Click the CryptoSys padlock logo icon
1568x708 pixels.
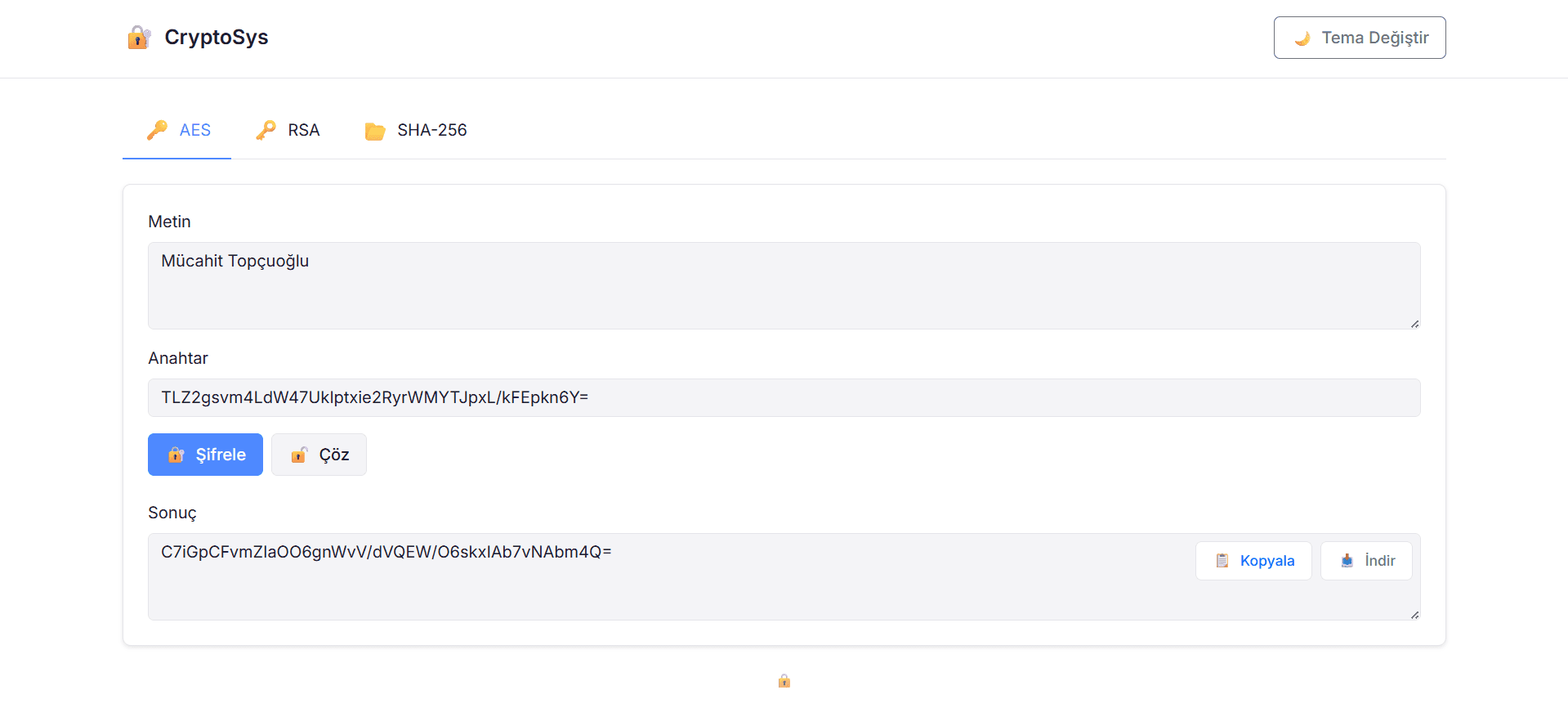pos(139,38)
